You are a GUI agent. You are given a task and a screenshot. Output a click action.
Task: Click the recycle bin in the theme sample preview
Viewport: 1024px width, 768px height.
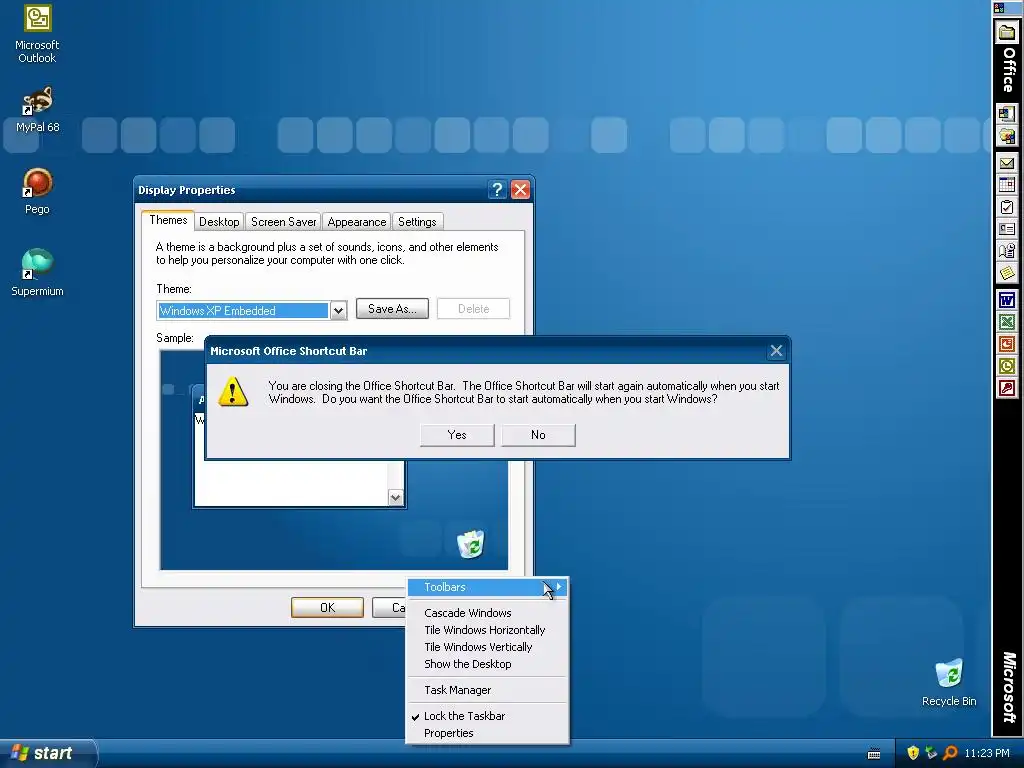click(x=471, y=544)
